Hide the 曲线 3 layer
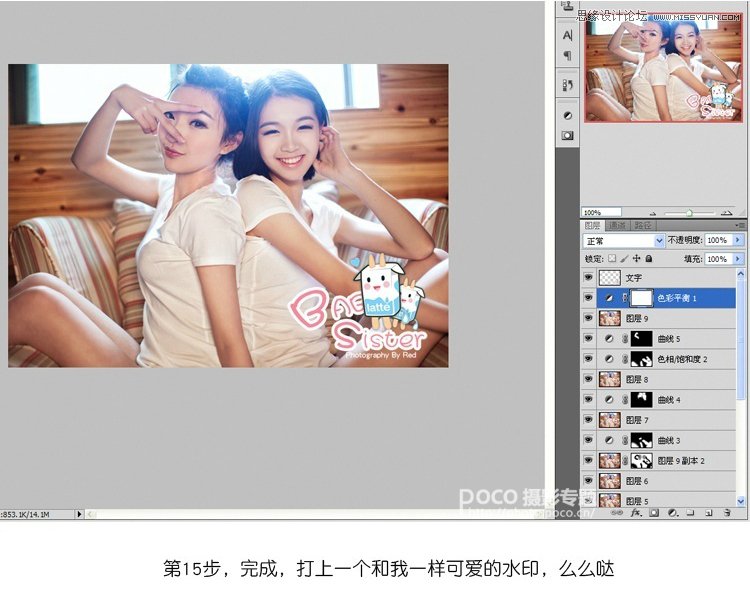The image size is (750, 602). pyautogui.click(x=588, y=440)
